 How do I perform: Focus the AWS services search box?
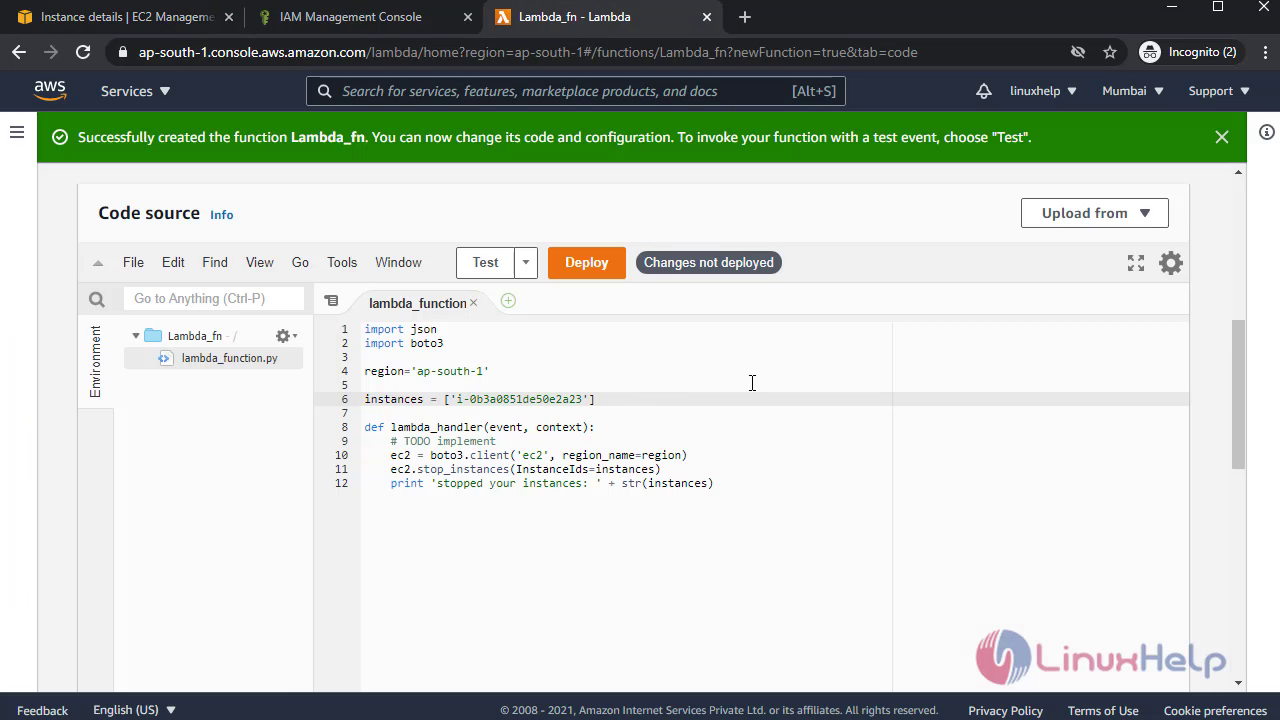point(576,91)
